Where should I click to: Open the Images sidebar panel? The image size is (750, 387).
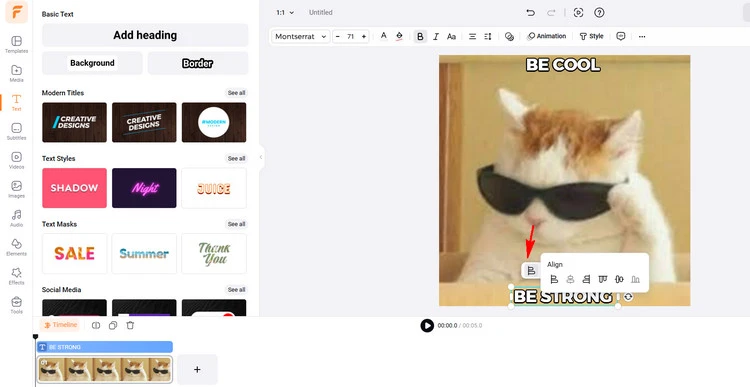(16, 189)
